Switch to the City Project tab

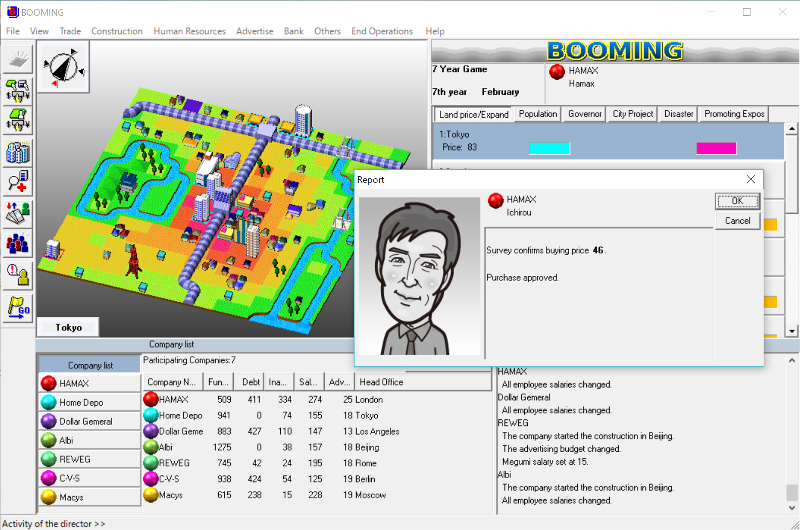click(x=633, y=114)
